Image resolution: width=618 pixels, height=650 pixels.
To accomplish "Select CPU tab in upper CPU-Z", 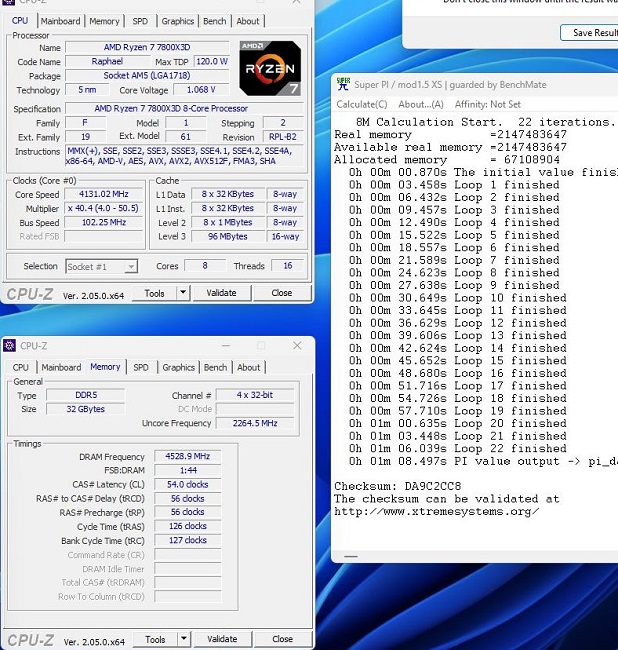I will (x=20, y=21).
